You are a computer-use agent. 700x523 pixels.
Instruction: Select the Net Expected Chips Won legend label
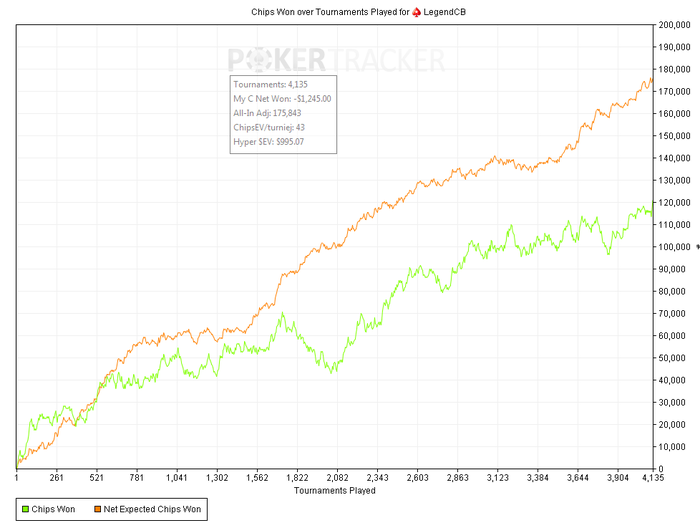tap(152, 509)
